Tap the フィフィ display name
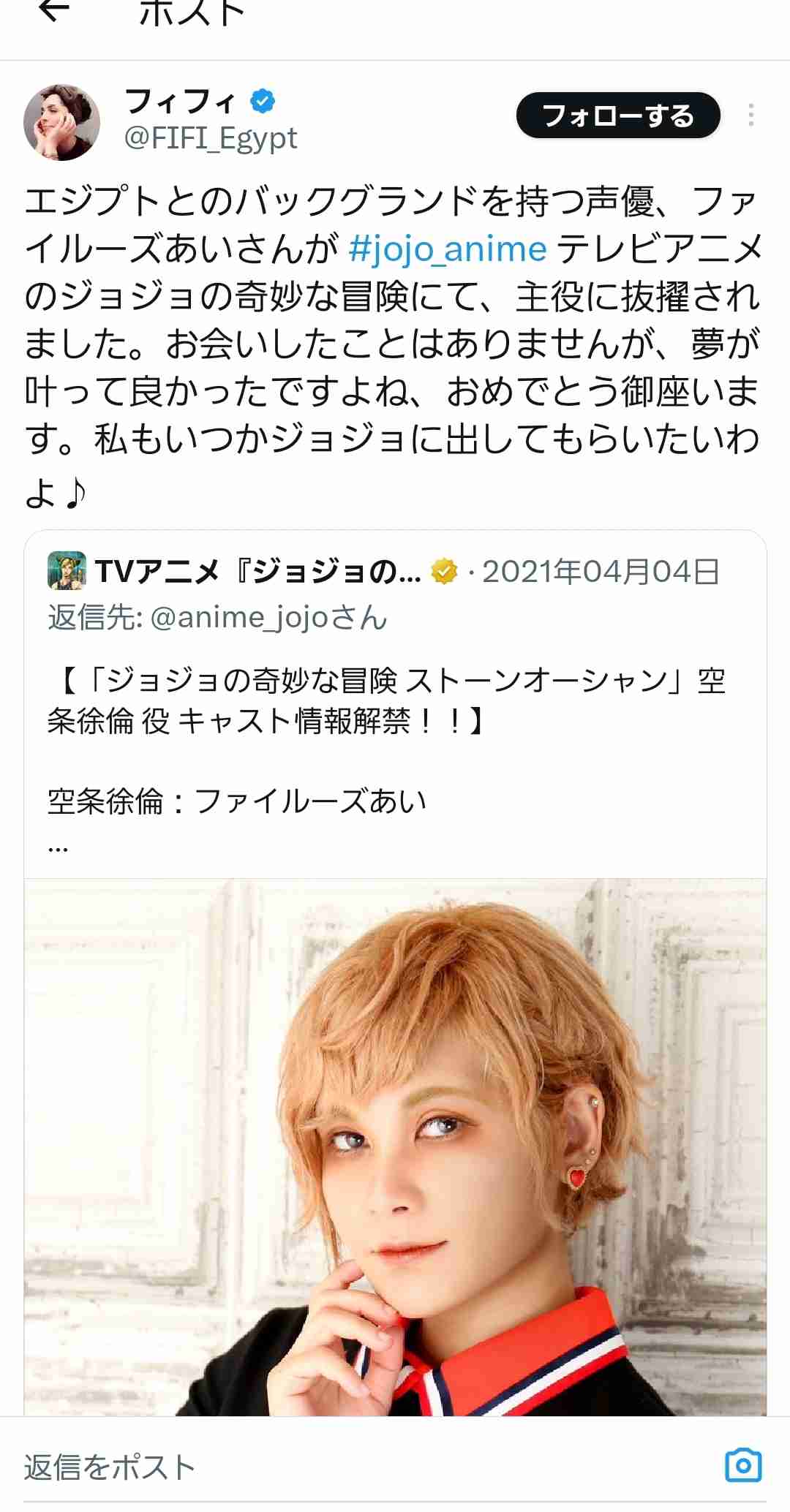 pos(181,101)
